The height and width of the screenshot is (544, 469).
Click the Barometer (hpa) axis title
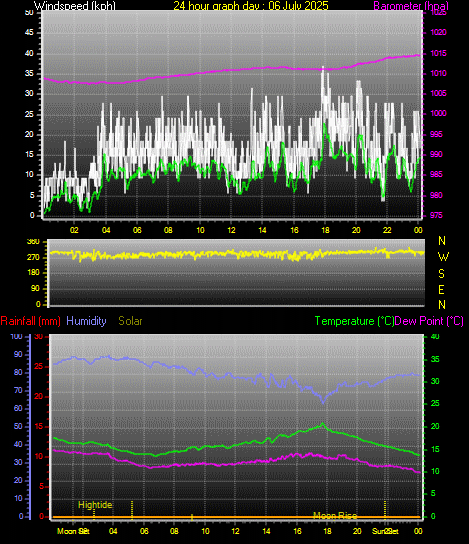[x=411, y=5]
